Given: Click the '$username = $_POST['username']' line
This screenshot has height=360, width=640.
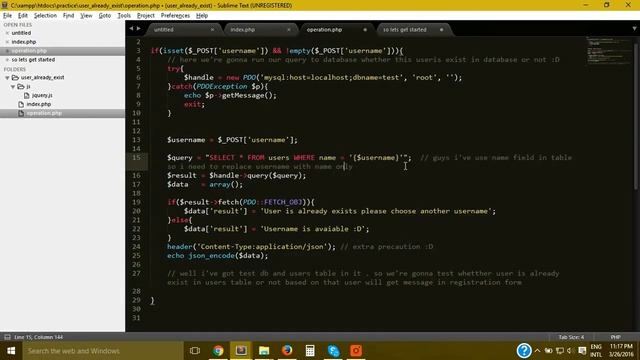Looking at the screenshot, I should (x=232, y=140).
